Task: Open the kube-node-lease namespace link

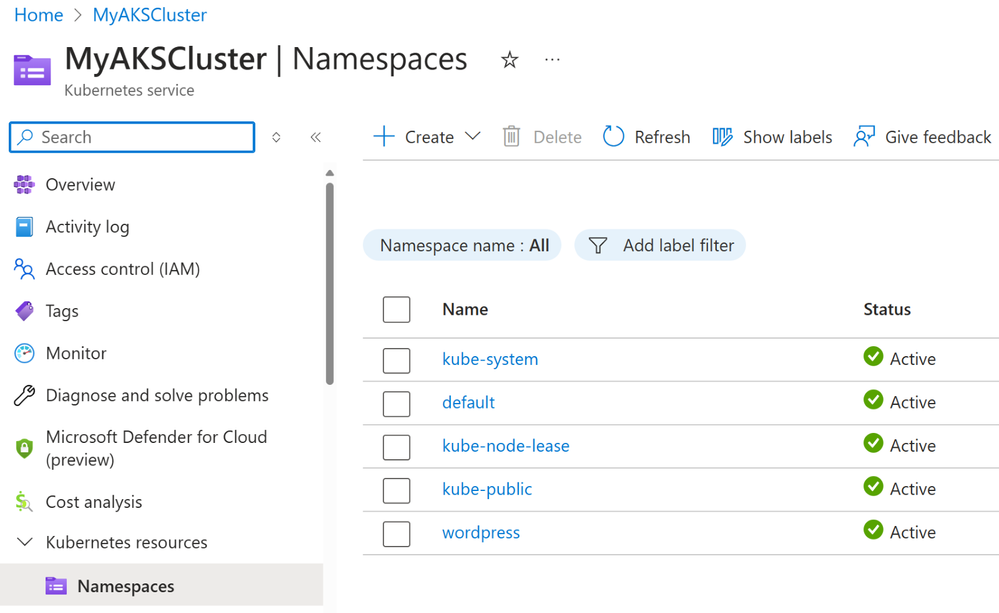Action: click(506, 445)
